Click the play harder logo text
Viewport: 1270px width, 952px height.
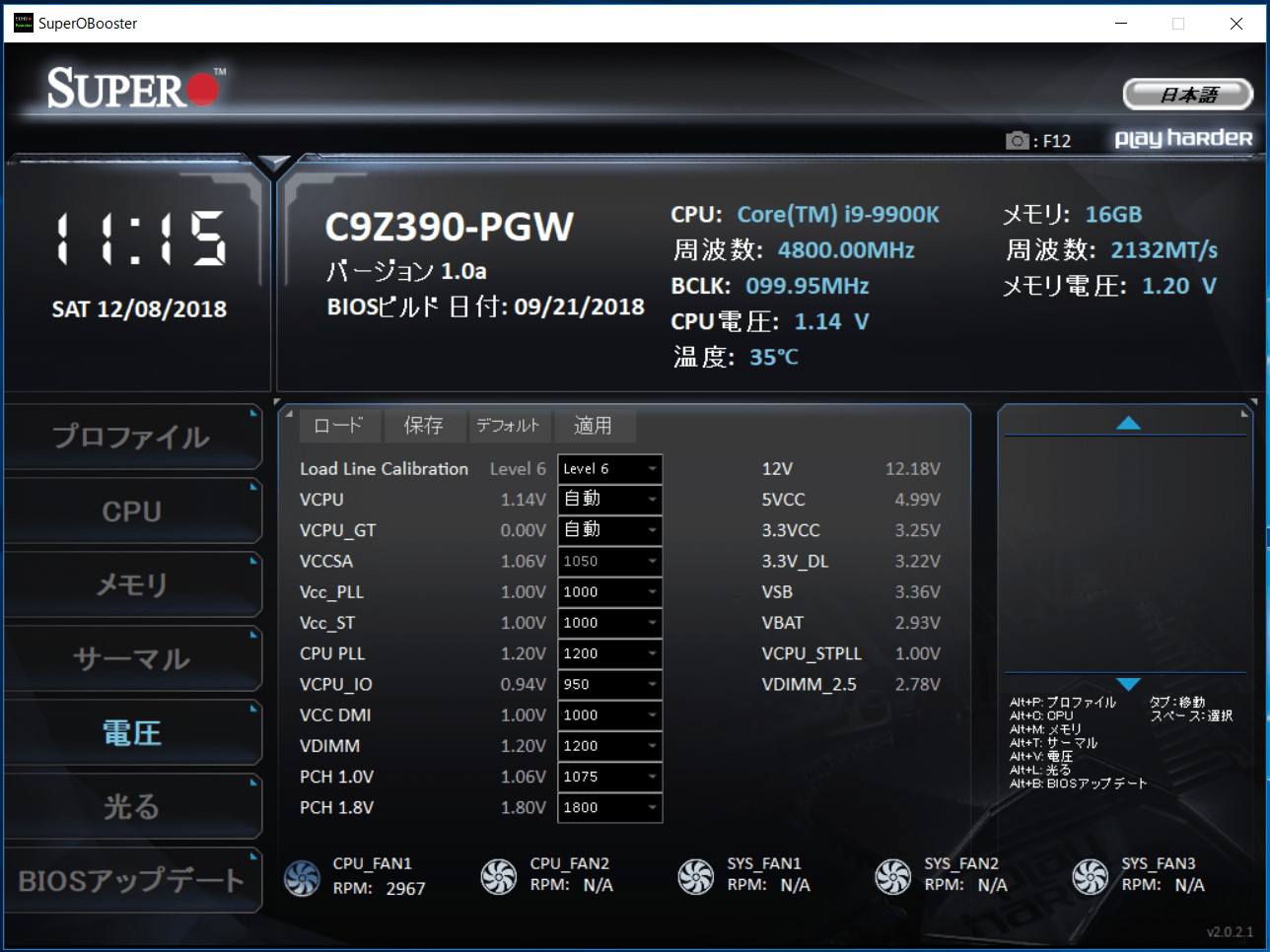[1183, 139]
